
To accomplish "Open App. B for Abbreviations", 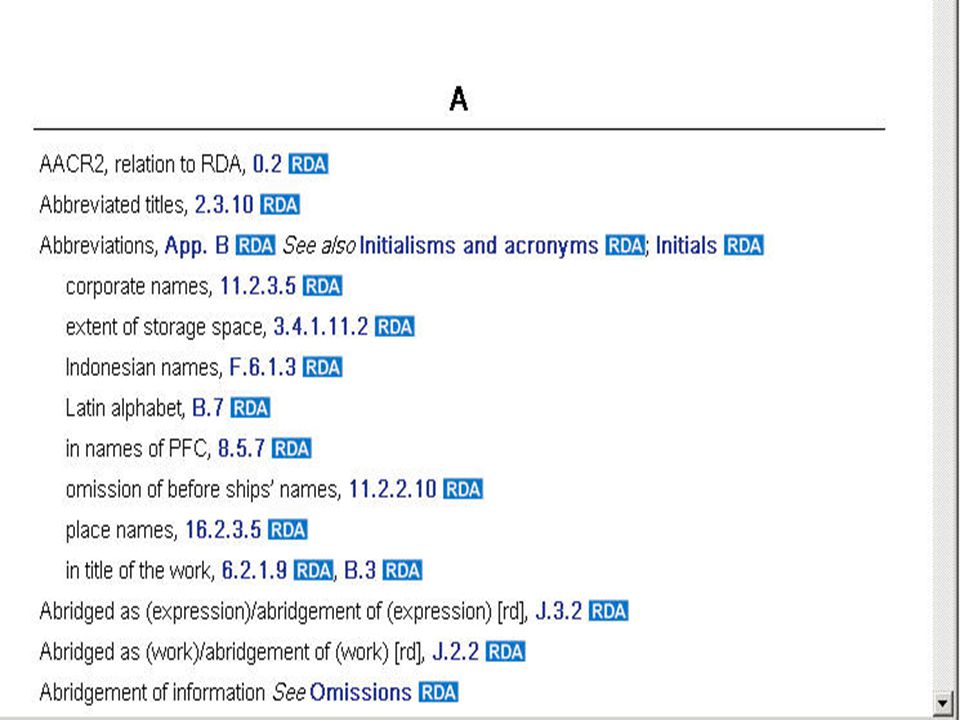I will pos(197,246).
